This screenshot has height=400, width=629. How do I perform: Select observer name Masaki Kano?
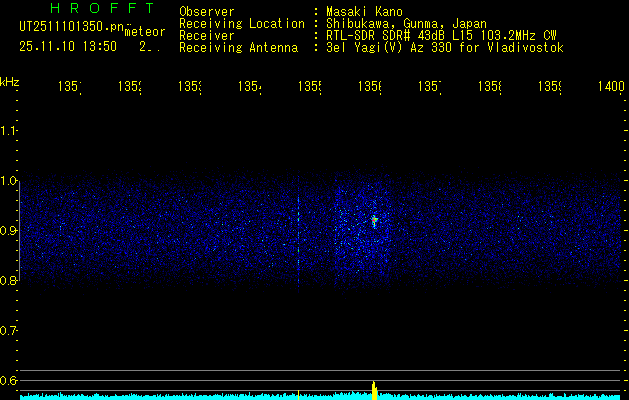[364, 12]
